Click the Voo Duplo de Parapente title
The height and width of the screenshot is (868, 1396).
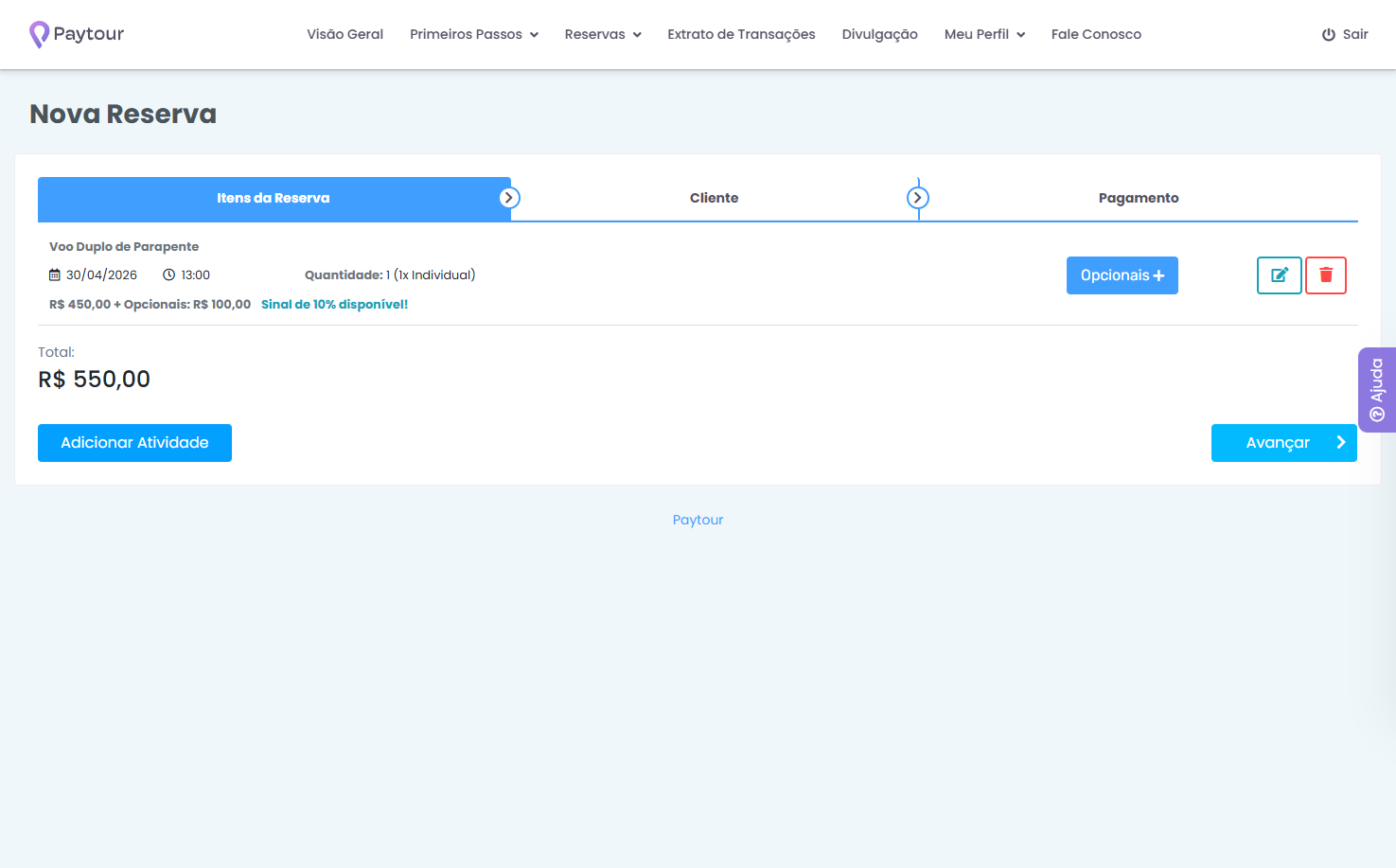pos(124,246)
